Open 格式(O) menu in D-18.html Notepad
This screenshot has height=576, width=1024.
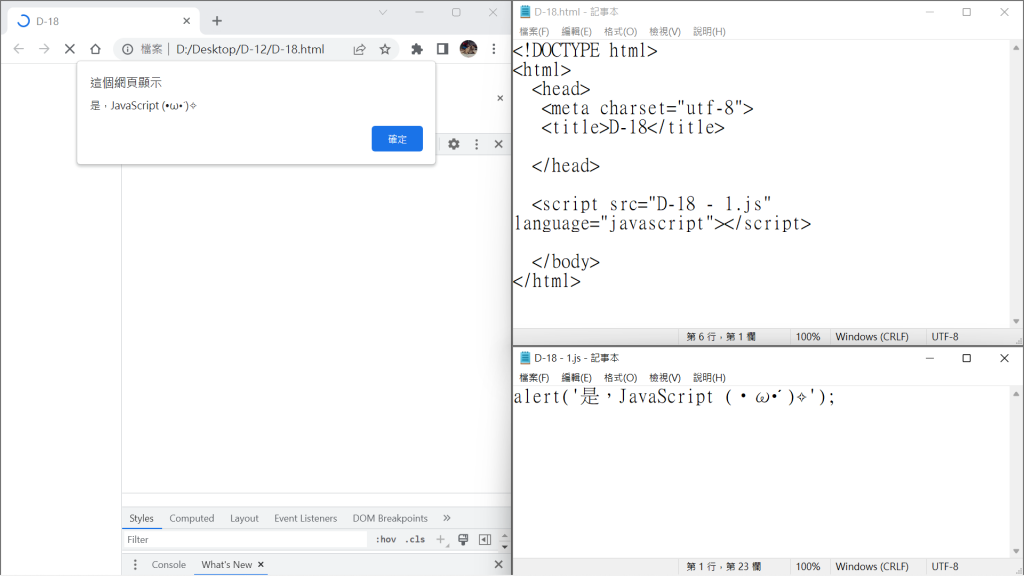(x=620, y=31)
